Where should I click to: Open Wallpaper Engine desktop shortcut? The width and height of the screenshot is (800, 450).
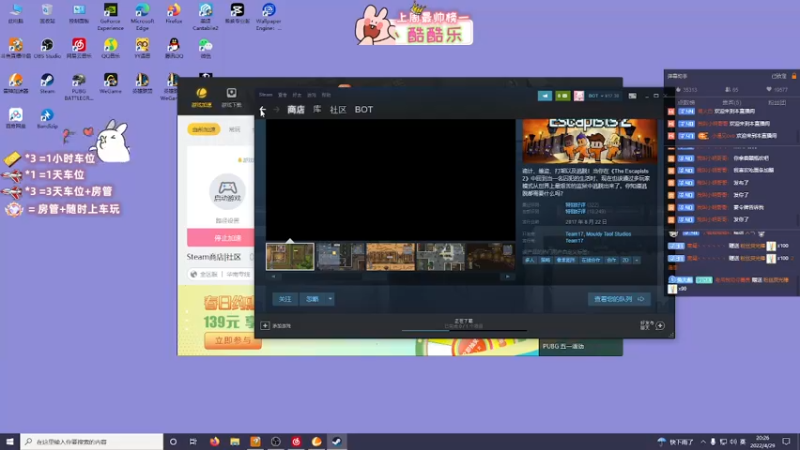[x=268, y=16]
